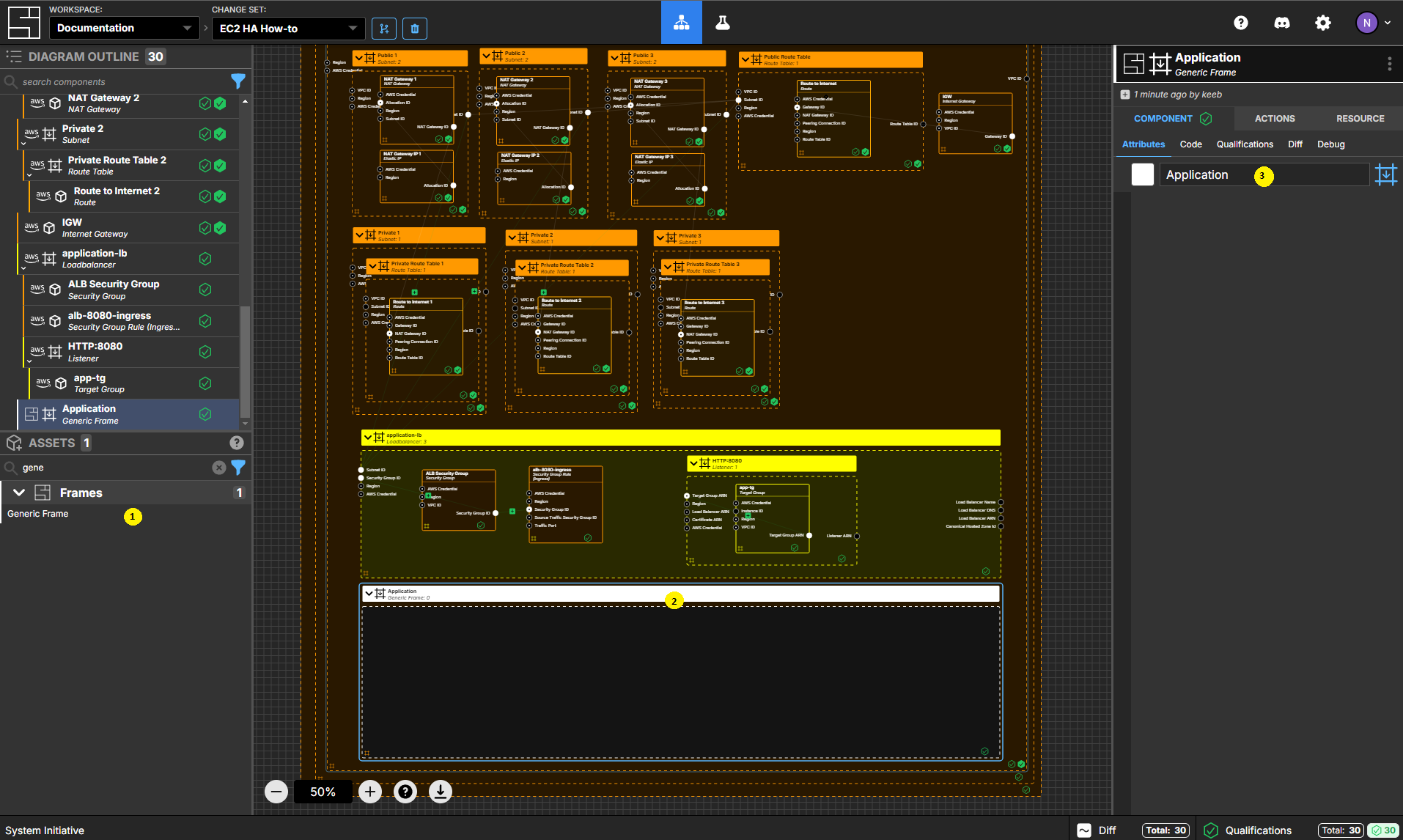Open the Qualifications subtab
1403x840 pixels.
tap(1245, 144)
